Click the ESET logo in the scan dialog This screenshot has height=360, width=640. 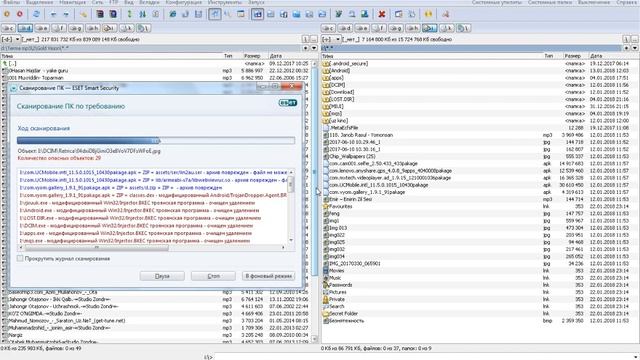point(288,103)
